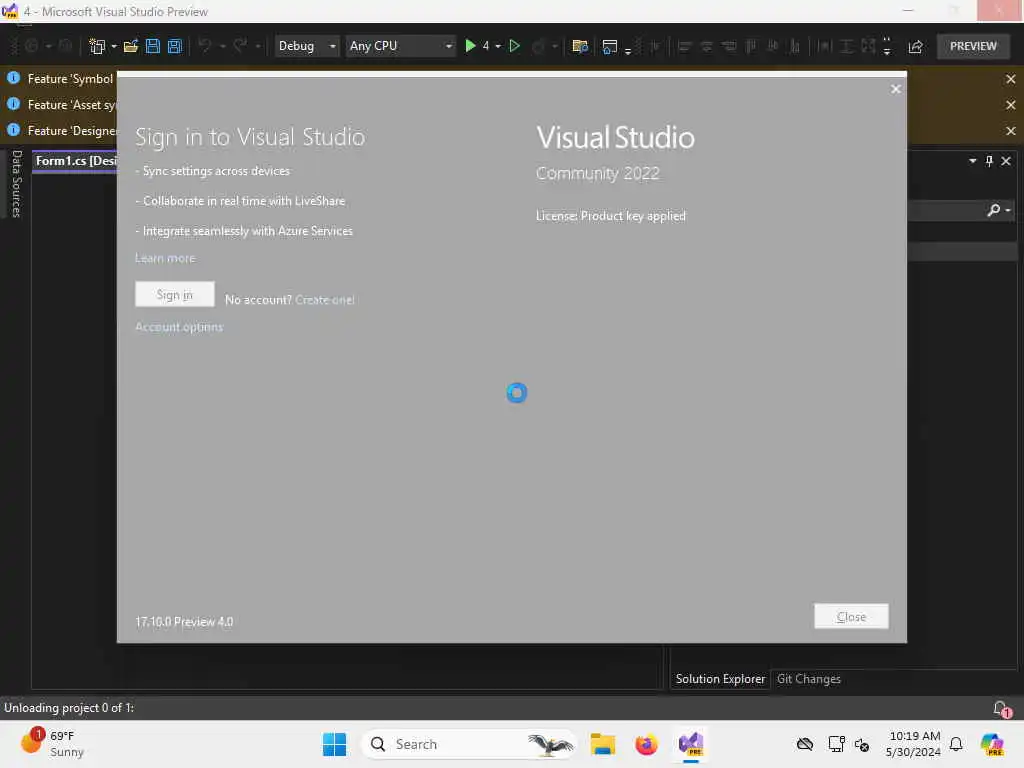
Task: Click the Open File folder icon
Action: [x=131, y=46]
